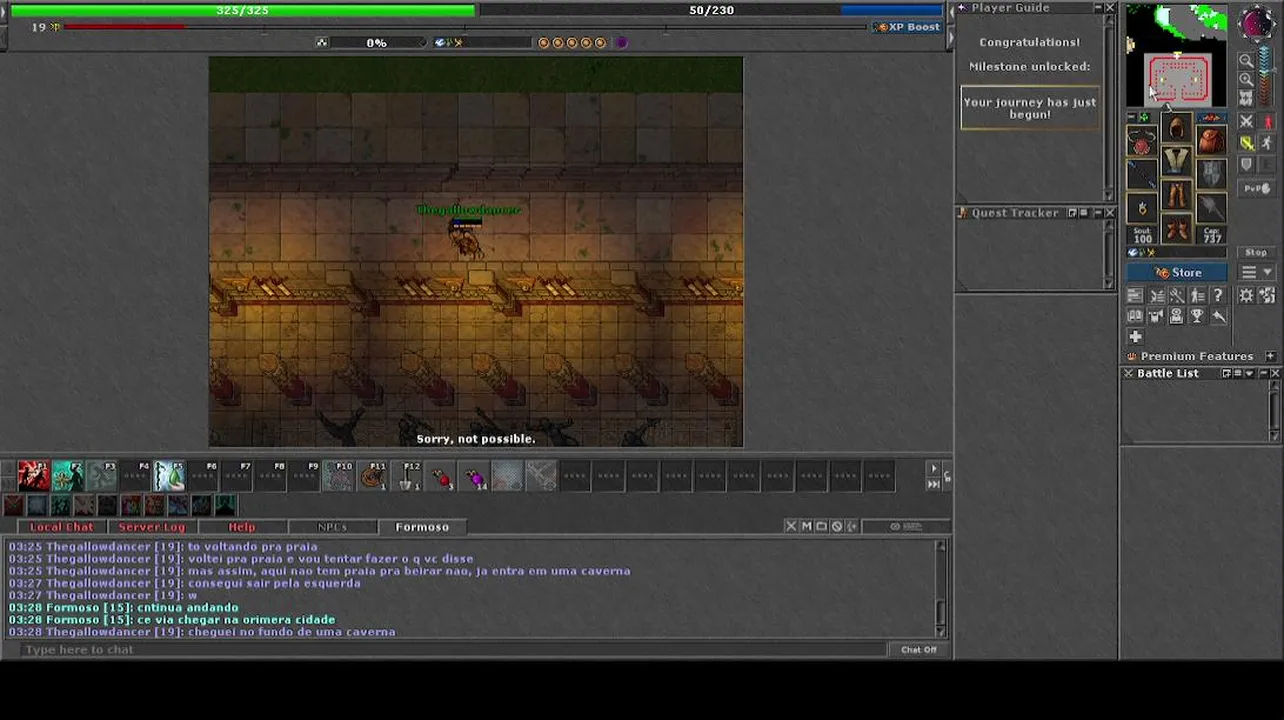Toggle balanced fight mode
1284x720 pixels.
1247,143
